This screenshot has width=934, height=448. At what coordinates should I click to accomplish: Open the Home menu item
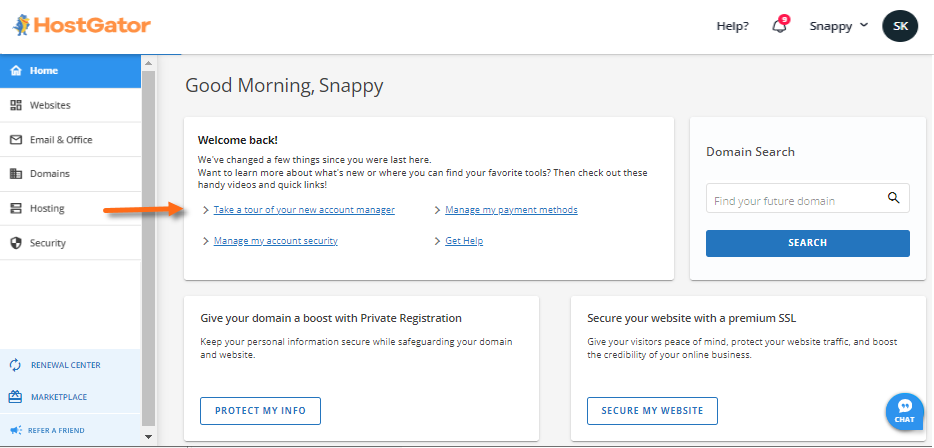70,70
